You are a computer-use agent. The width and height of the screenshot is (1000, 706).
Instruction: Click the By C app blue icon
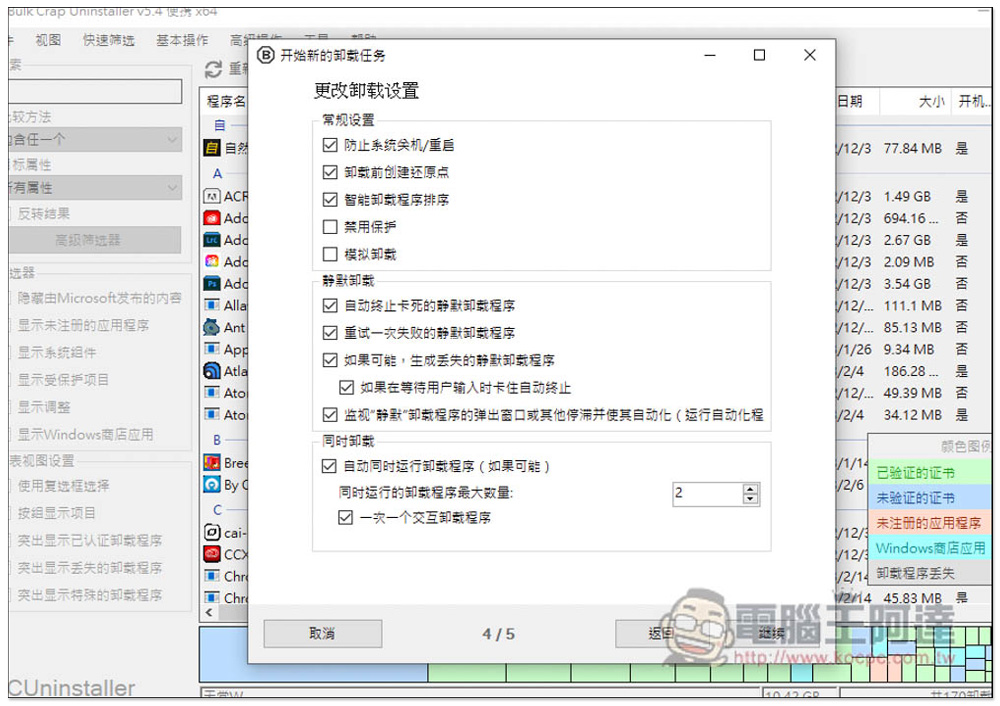click(x=212, y=485)
